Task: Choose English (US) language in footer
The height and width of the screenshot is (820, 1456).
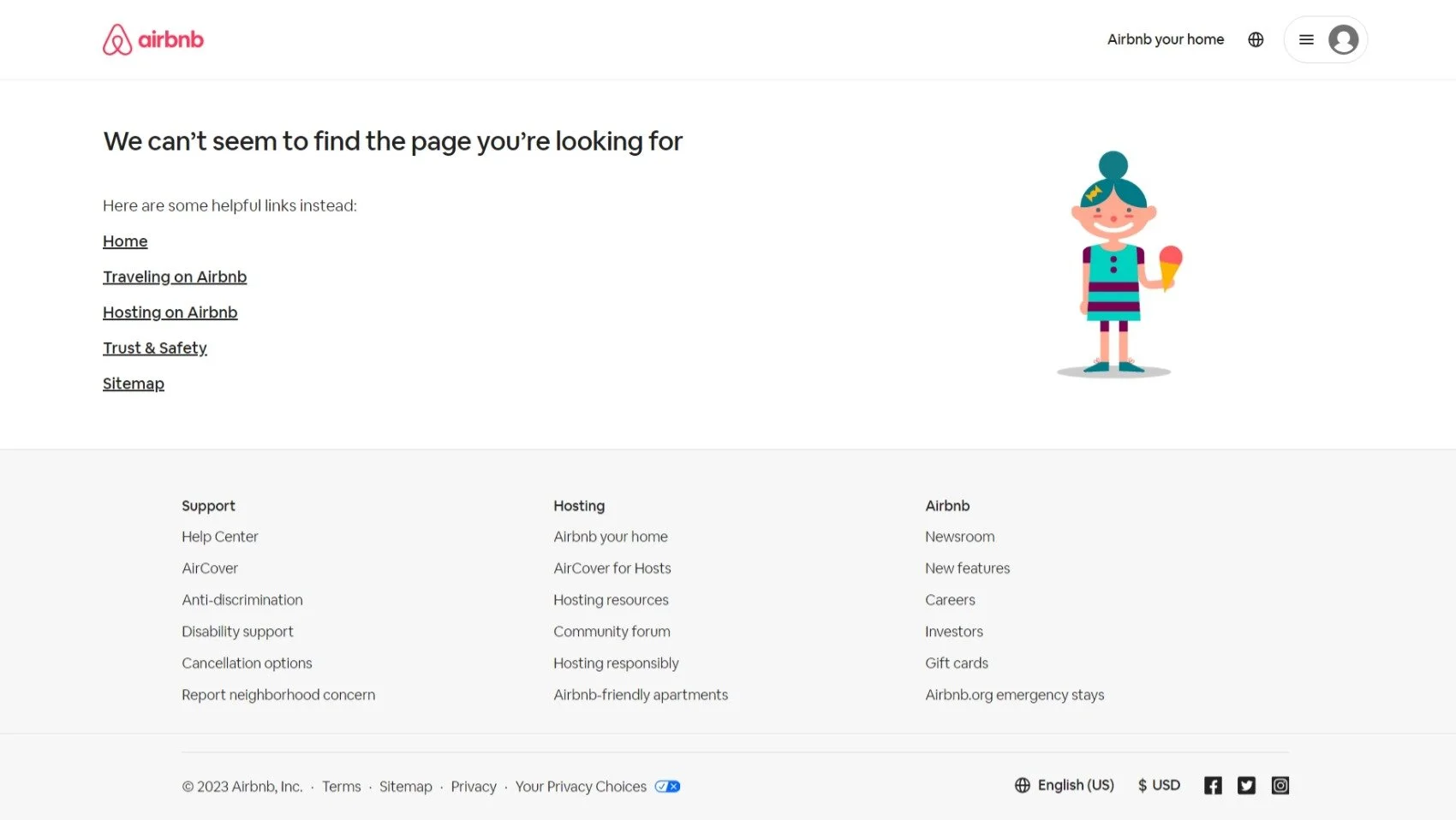Action: pos(1065,785)
